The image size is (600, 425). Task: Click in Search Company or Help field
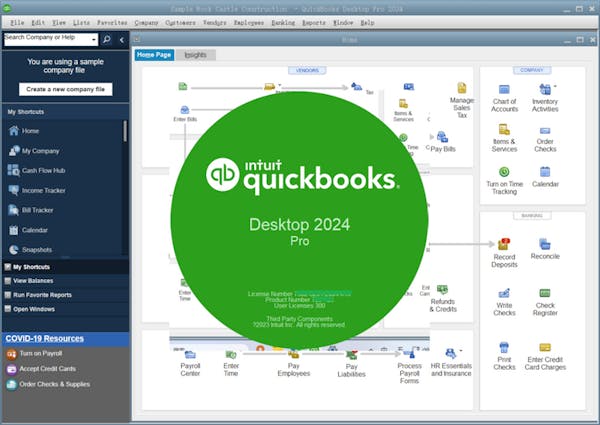pyautogui.click(x=46, y=39)
